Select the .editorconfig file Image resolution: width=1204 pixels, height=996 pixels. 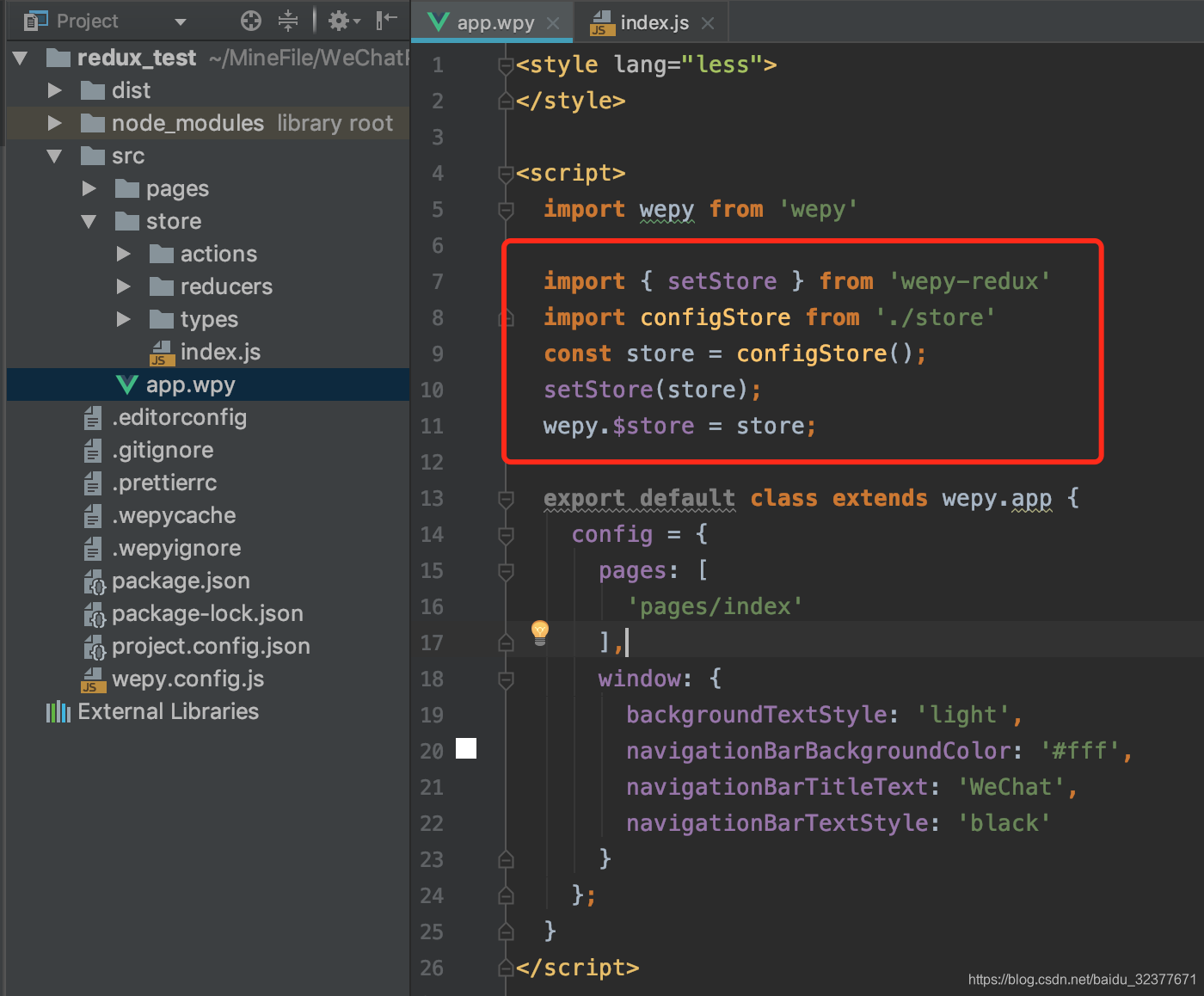[x=179, y=417]
